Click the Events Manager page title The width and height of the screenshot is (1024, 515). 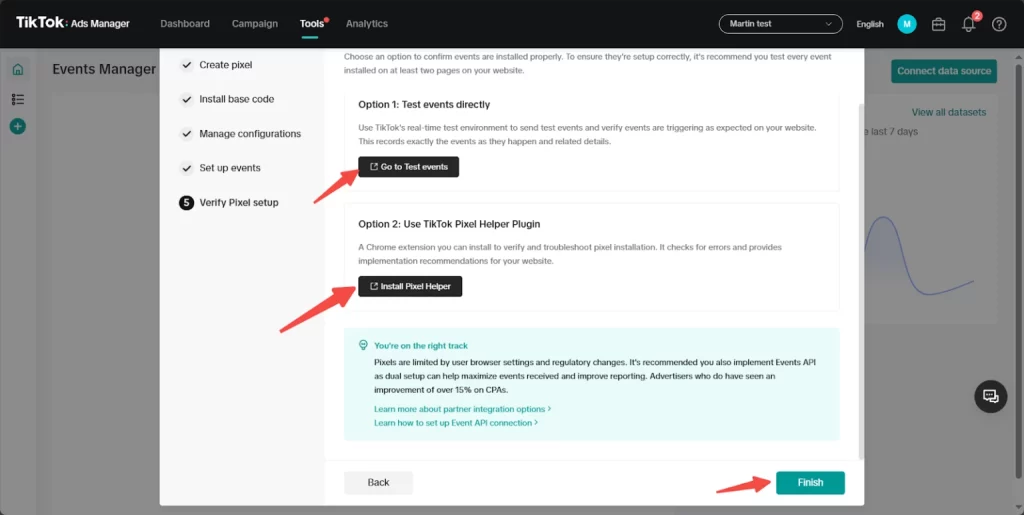tap(104, 69)
